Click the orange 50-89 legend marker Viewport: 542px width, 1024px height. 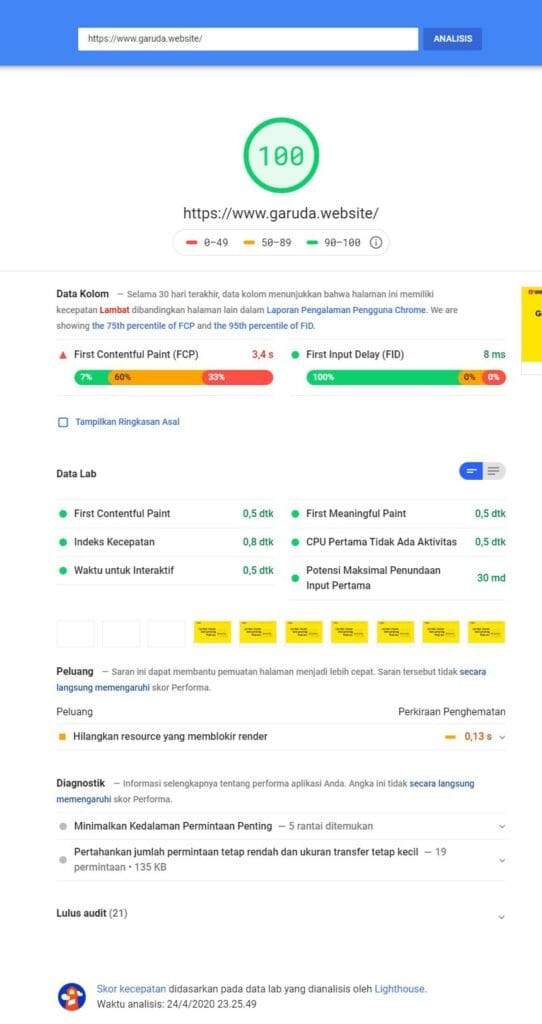249,242
